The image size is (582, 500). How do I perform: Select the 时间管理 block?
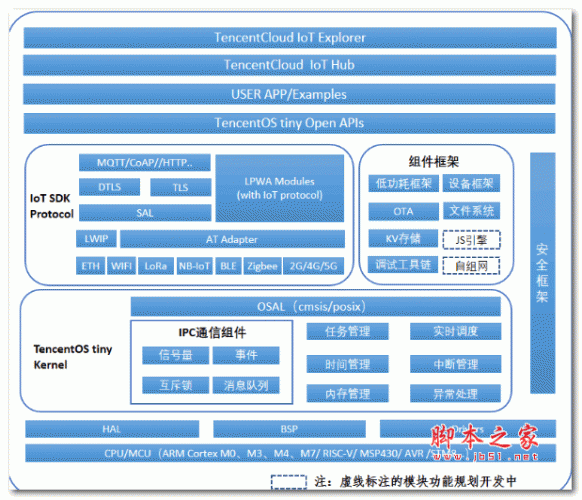click(x=347, y=364)
